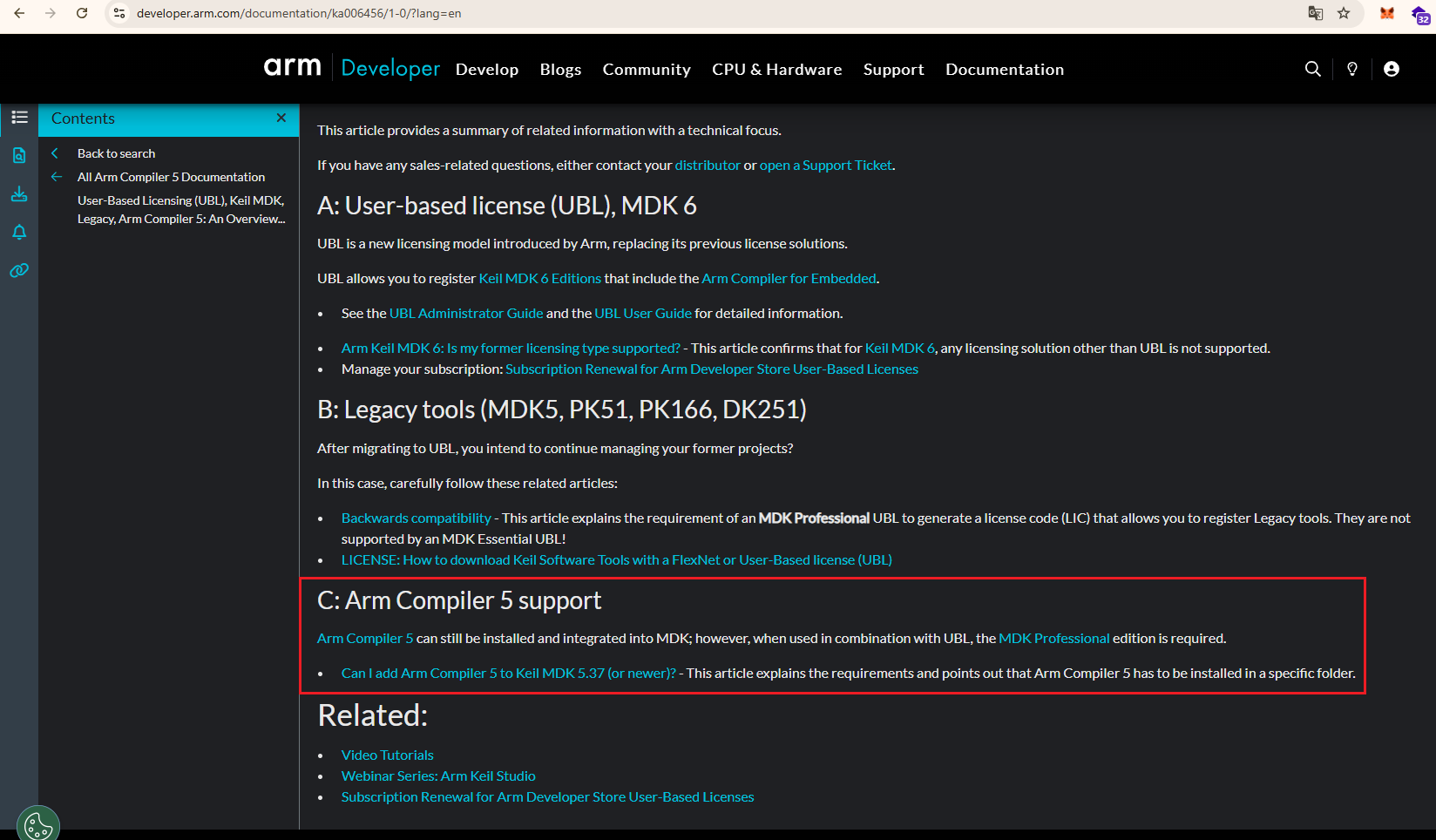Viewport: 1436px width, 840px height.
Task: Click the document search sidebar icon
Action: click(19, 155)
